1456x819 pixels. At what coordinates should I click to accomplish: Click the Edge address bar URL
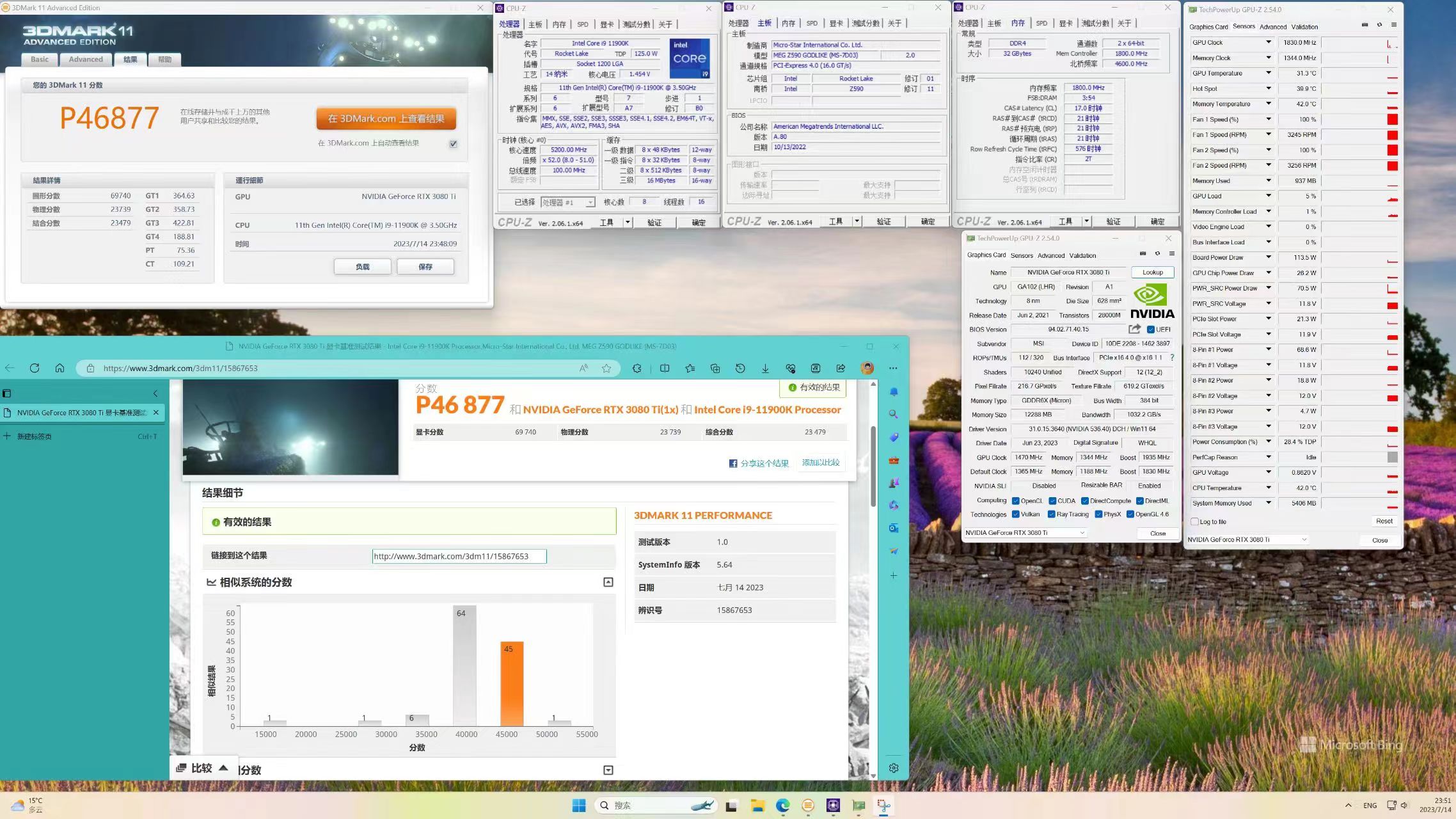[180, 368]
